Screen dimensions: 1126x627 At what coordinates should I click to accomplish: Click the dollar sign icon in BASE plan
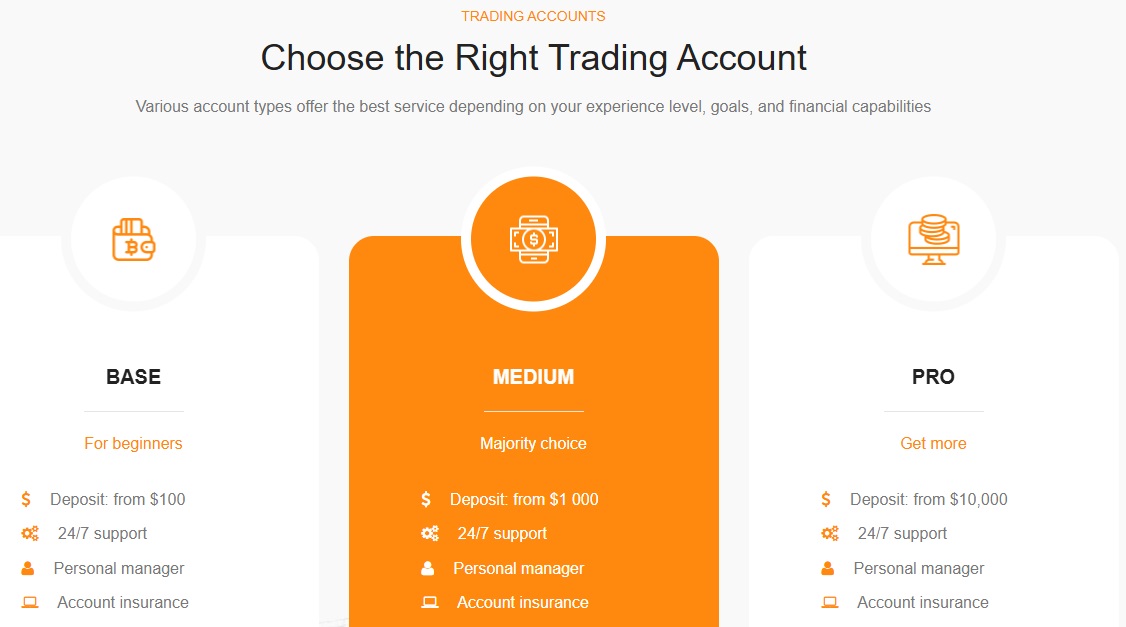(26, 499)
